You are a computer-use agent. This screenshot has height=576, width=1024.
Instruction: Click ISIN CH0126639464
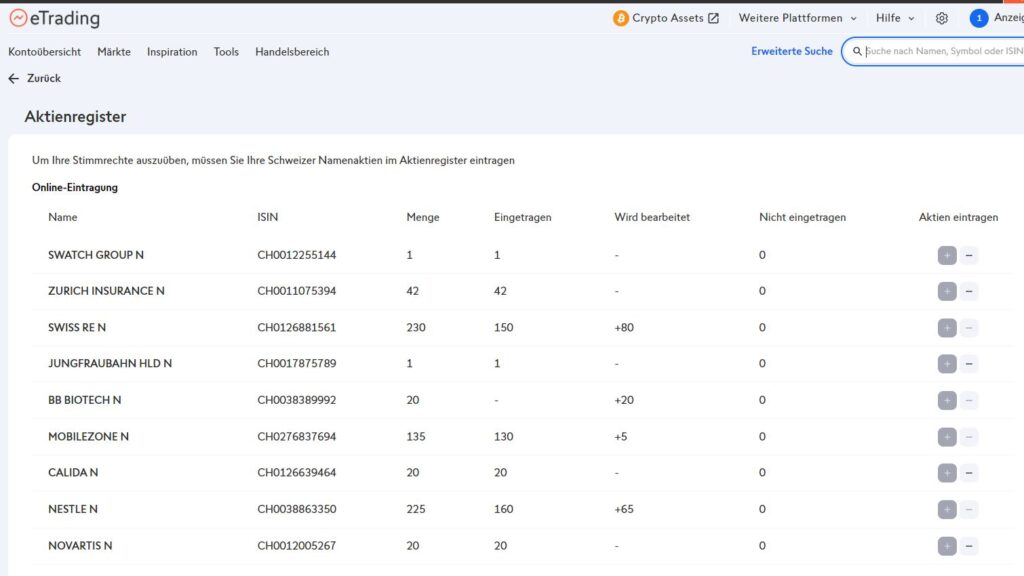click(x=296, y=473)
